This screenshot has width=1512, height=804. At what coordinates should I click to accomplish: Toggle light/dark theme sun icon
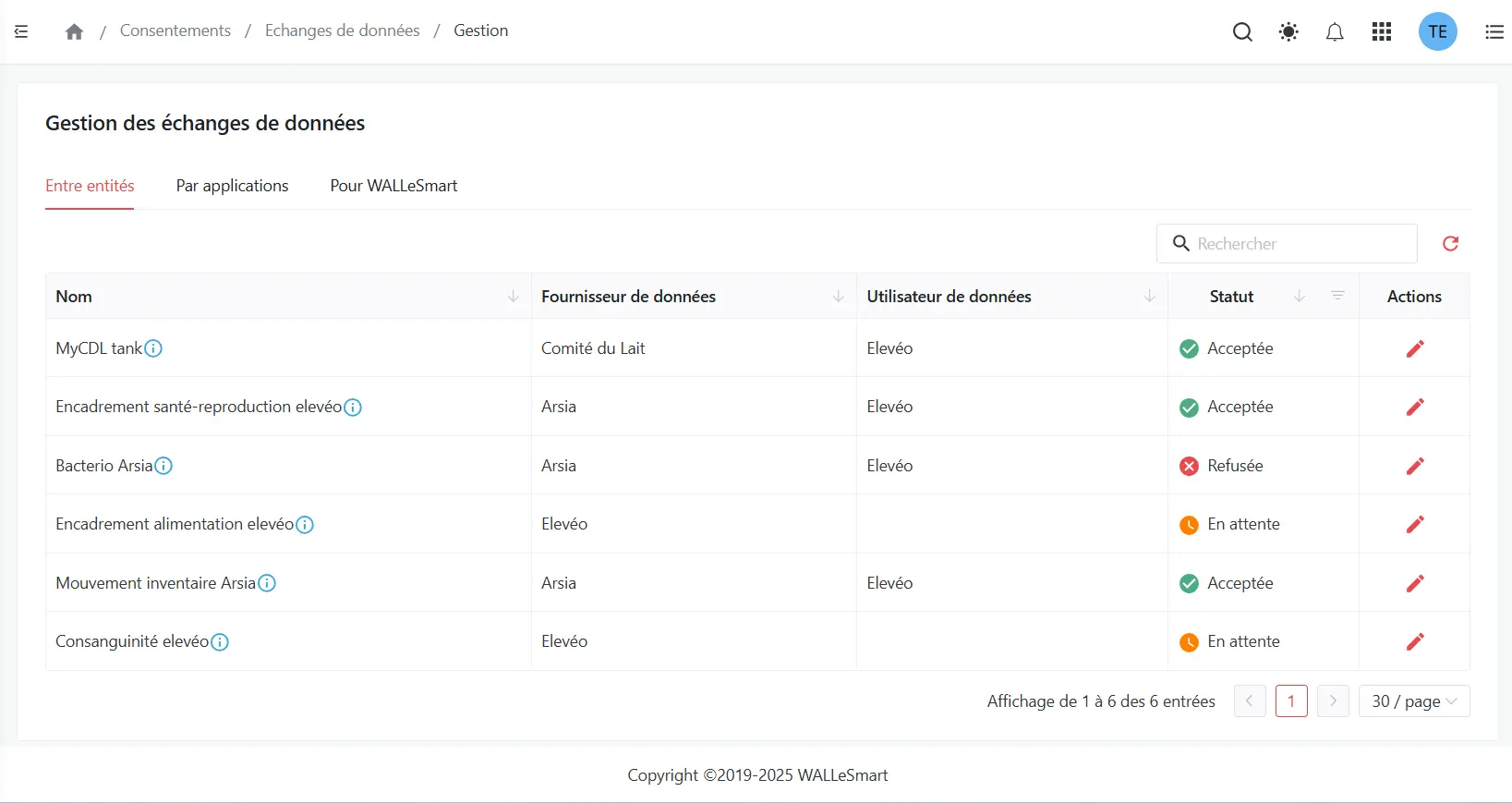pyautogui.click(x=1288, y=32)
